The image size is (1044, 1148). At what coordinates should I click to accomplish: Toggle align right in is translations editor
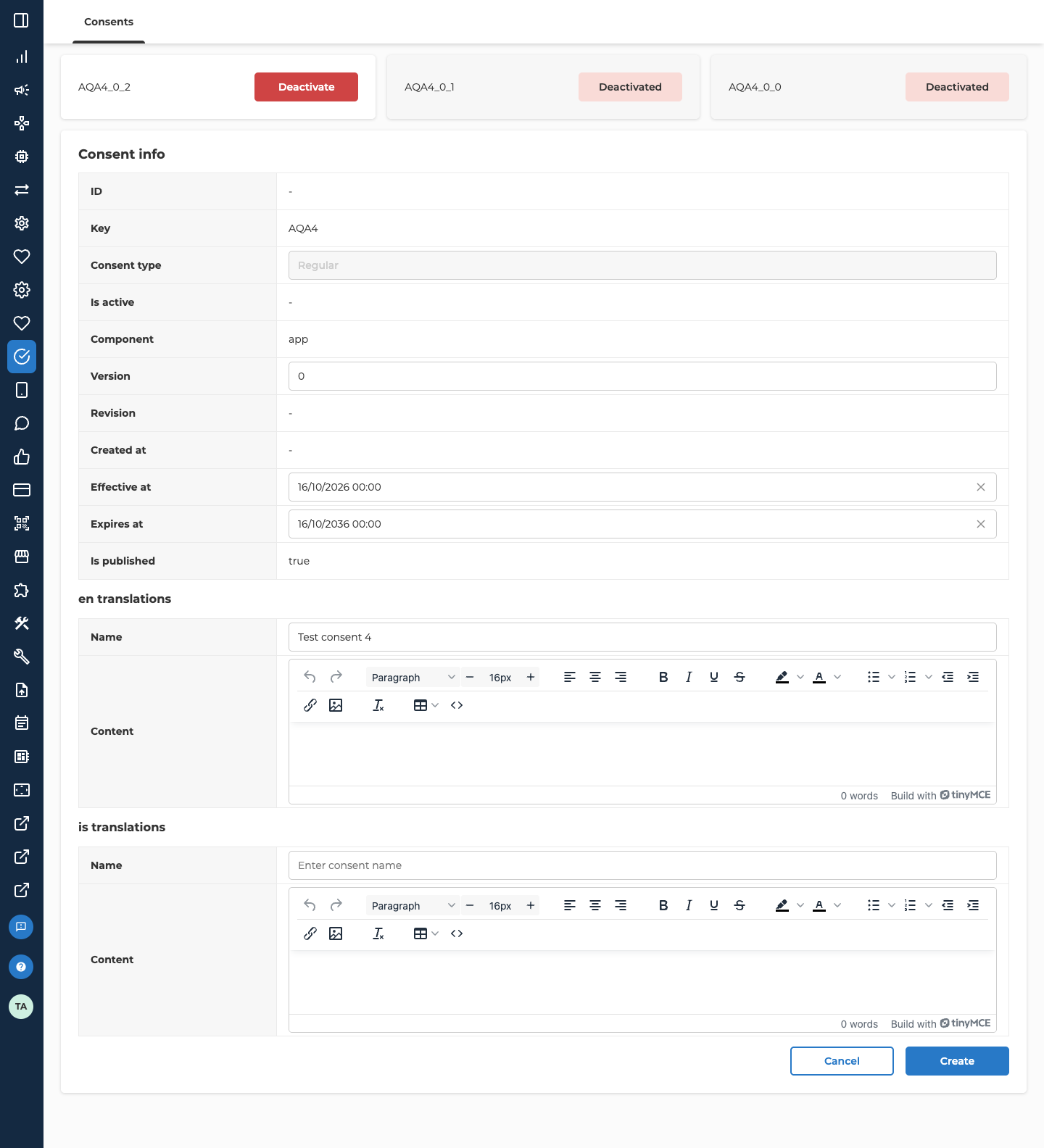tap(621, 905)
